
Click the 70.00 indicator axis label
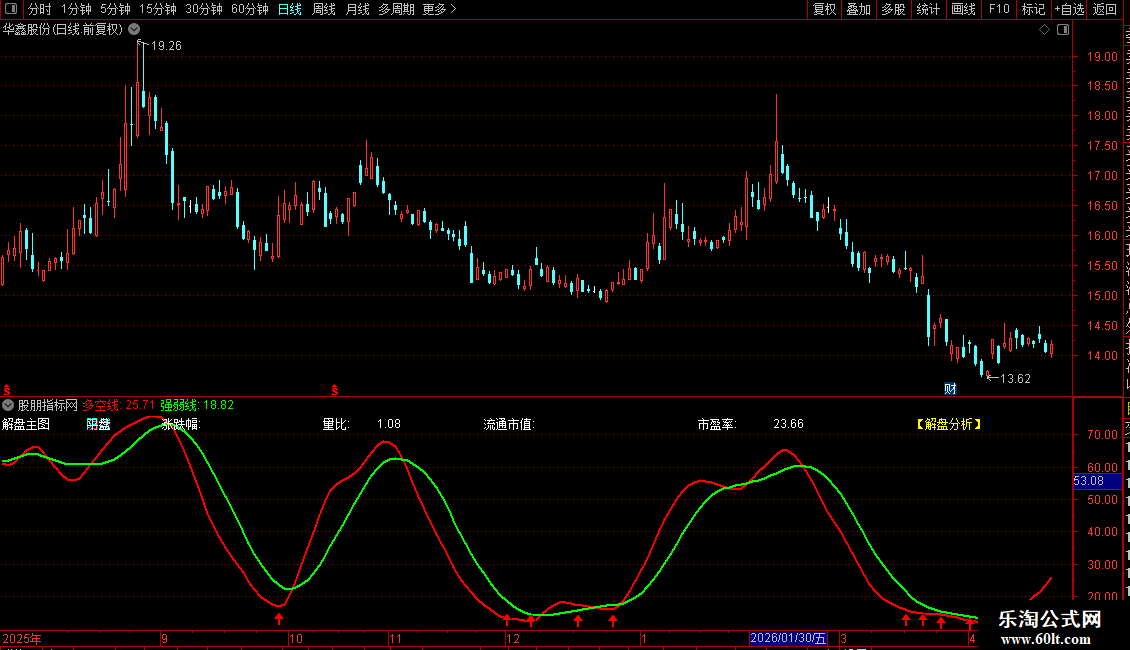click(1102, 435)
